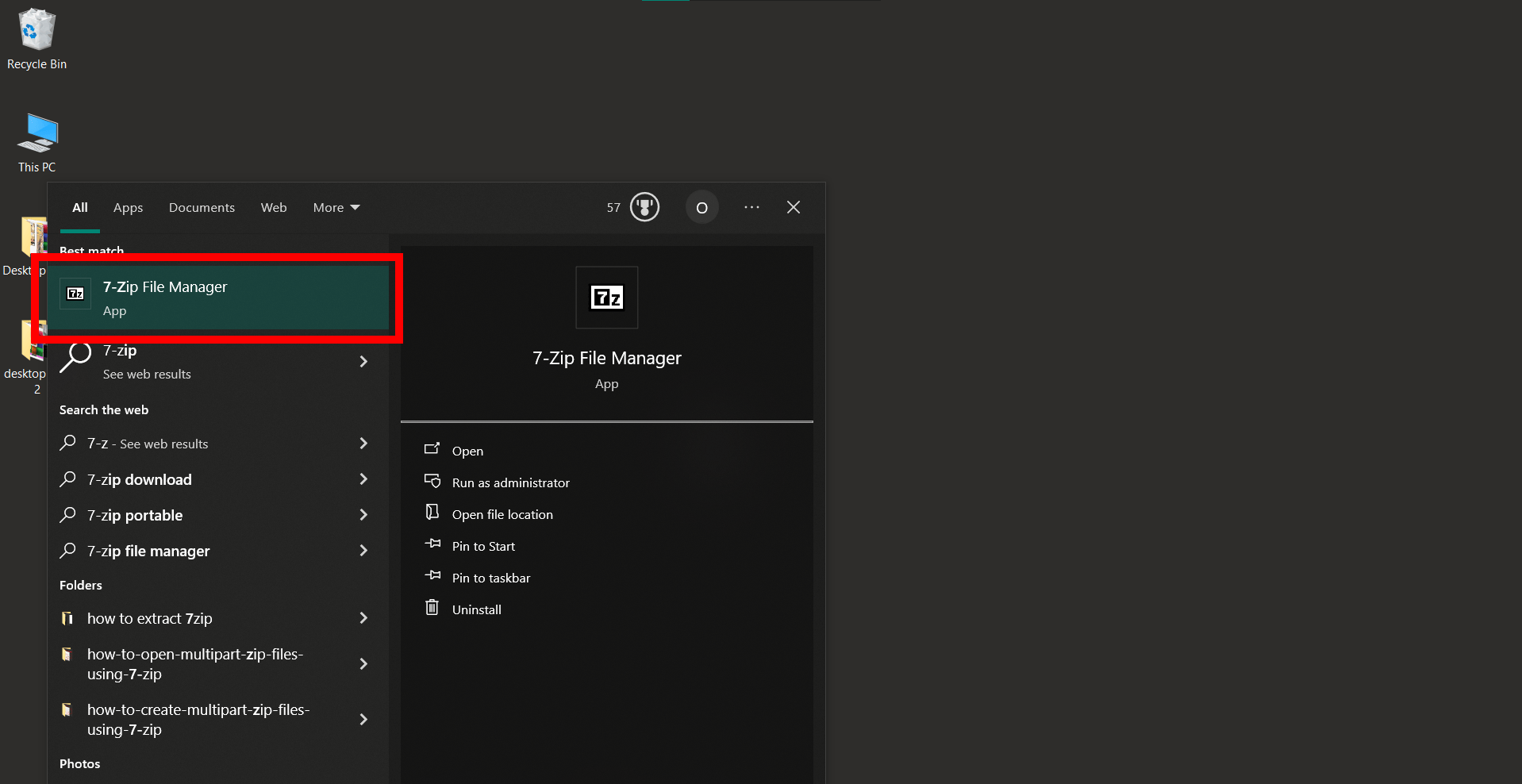Switch to the Documents search tab

pyautogui.click(x=202, y=207)
